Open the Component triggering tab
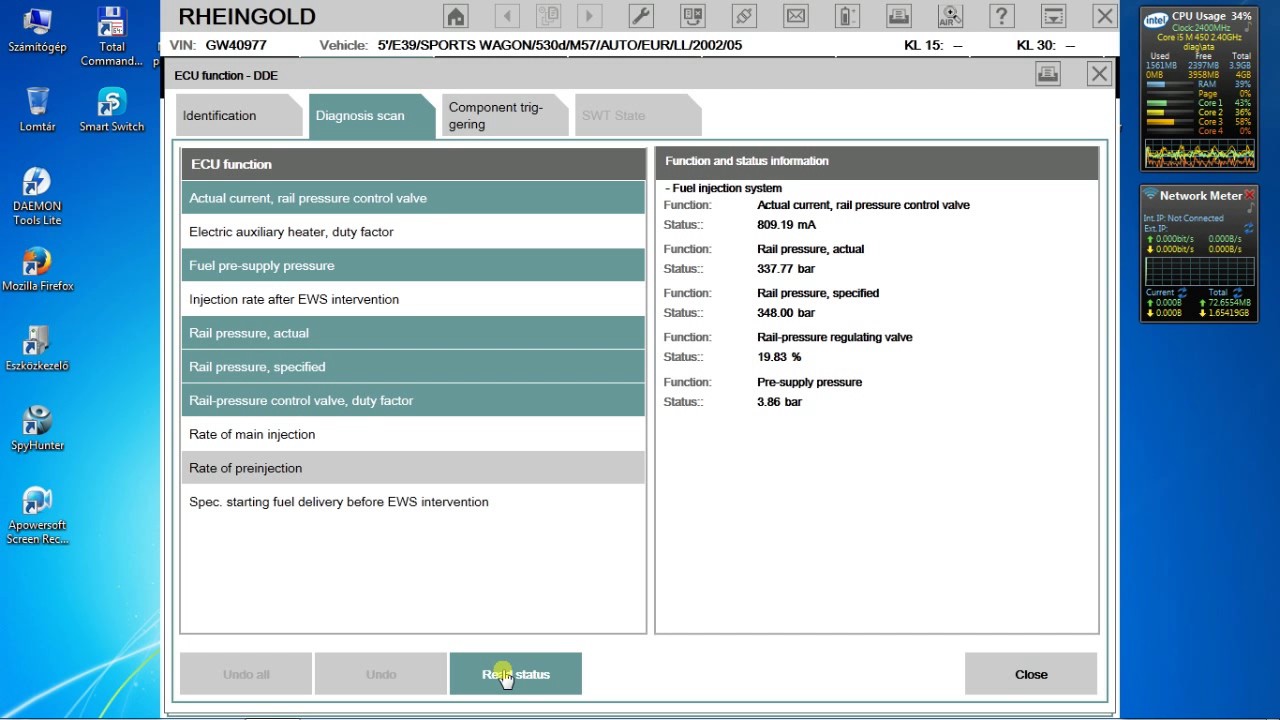The image size is (1280, 720). pyautogui.click(x=505, y=116)
